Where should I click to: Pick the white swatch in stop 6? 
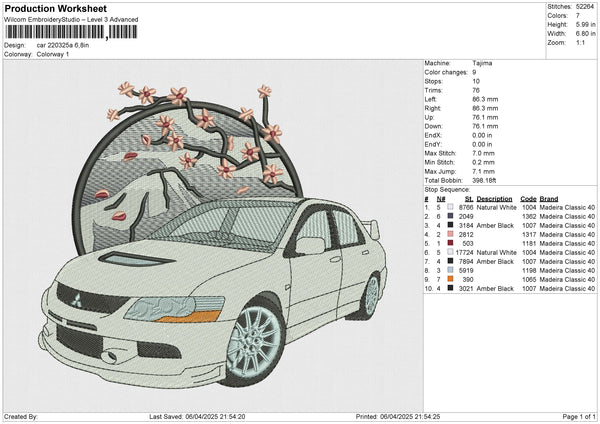[450, 252]
